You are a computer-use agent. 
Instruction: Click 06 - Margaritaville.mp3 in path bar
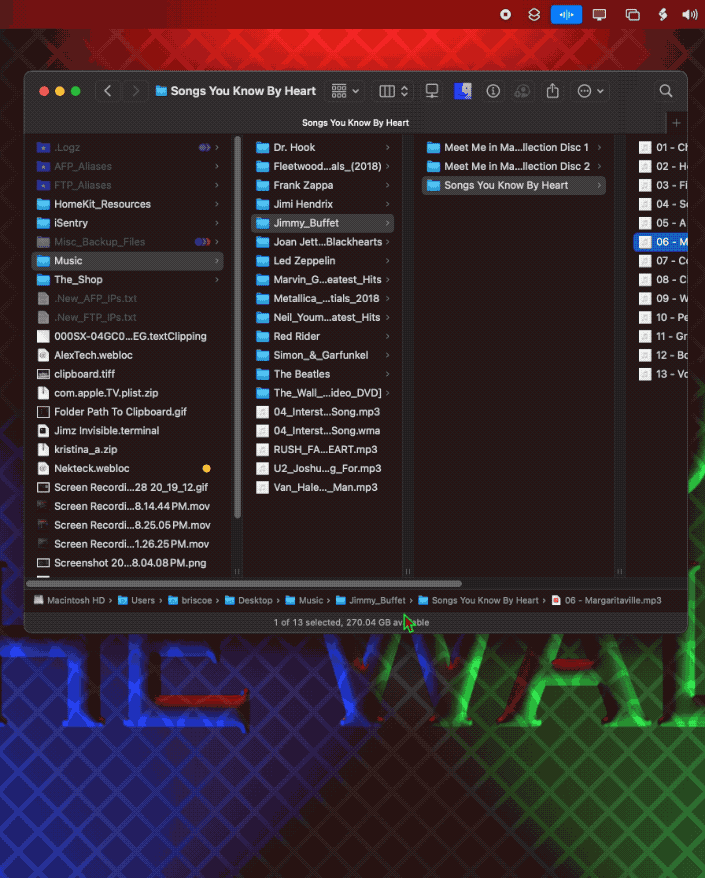[x=606, y=600]
